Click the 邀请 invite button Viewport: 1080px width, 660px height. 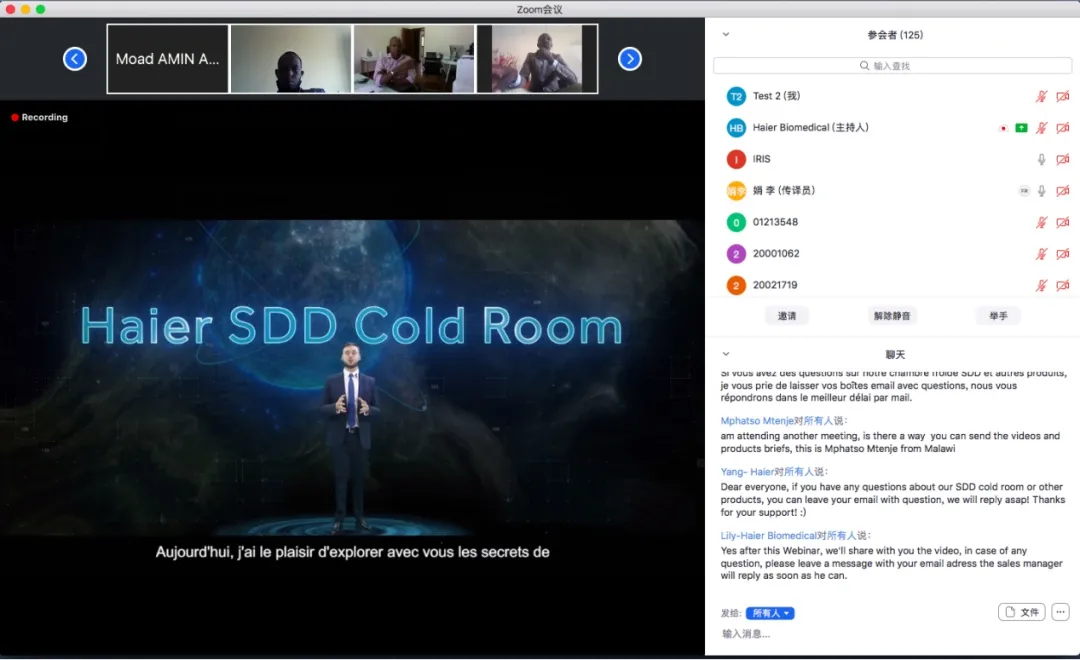coord(787,315)
